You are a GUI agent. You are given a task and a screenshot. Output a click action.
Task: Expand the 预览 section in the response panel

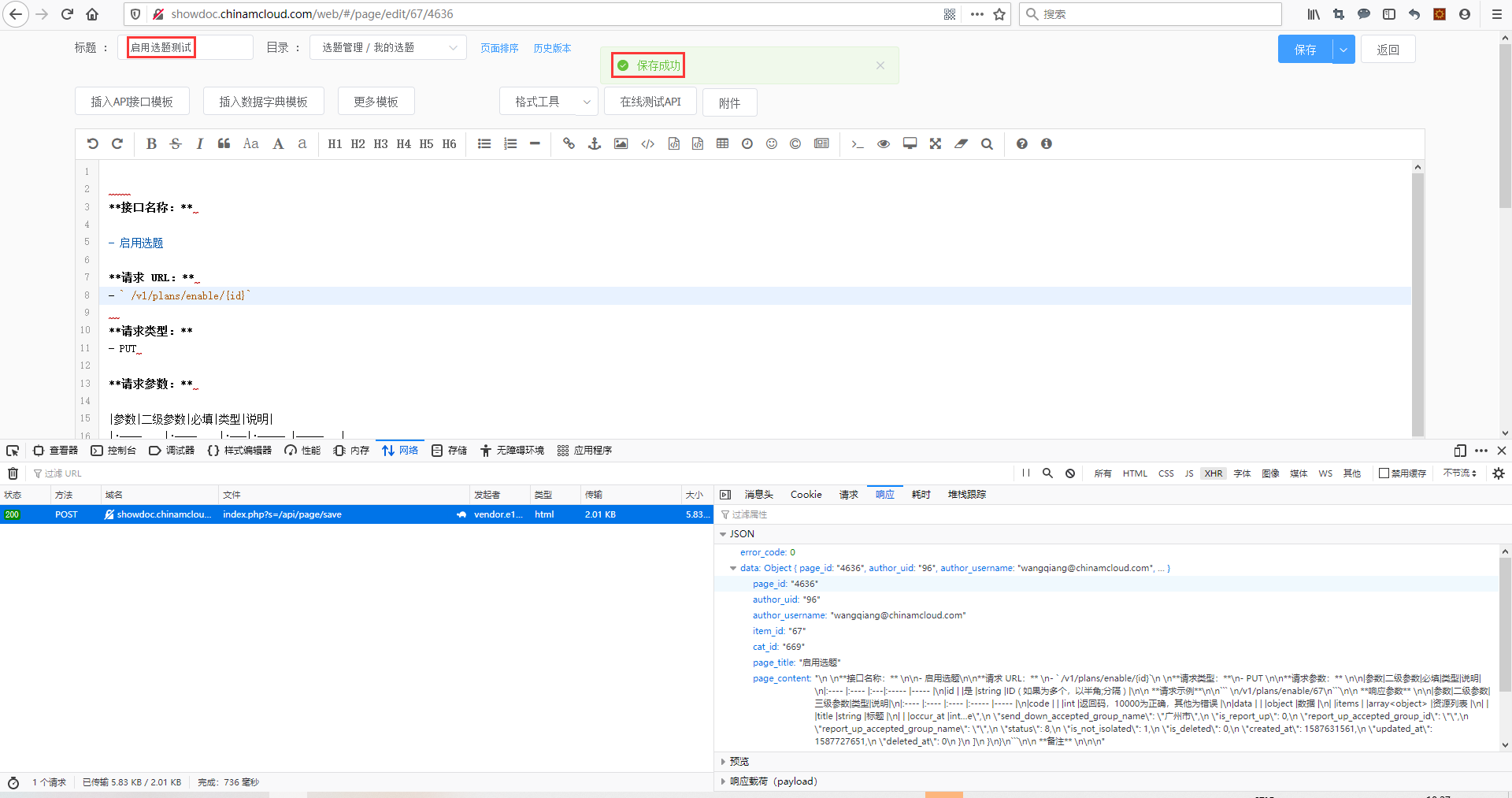(739, 762)
